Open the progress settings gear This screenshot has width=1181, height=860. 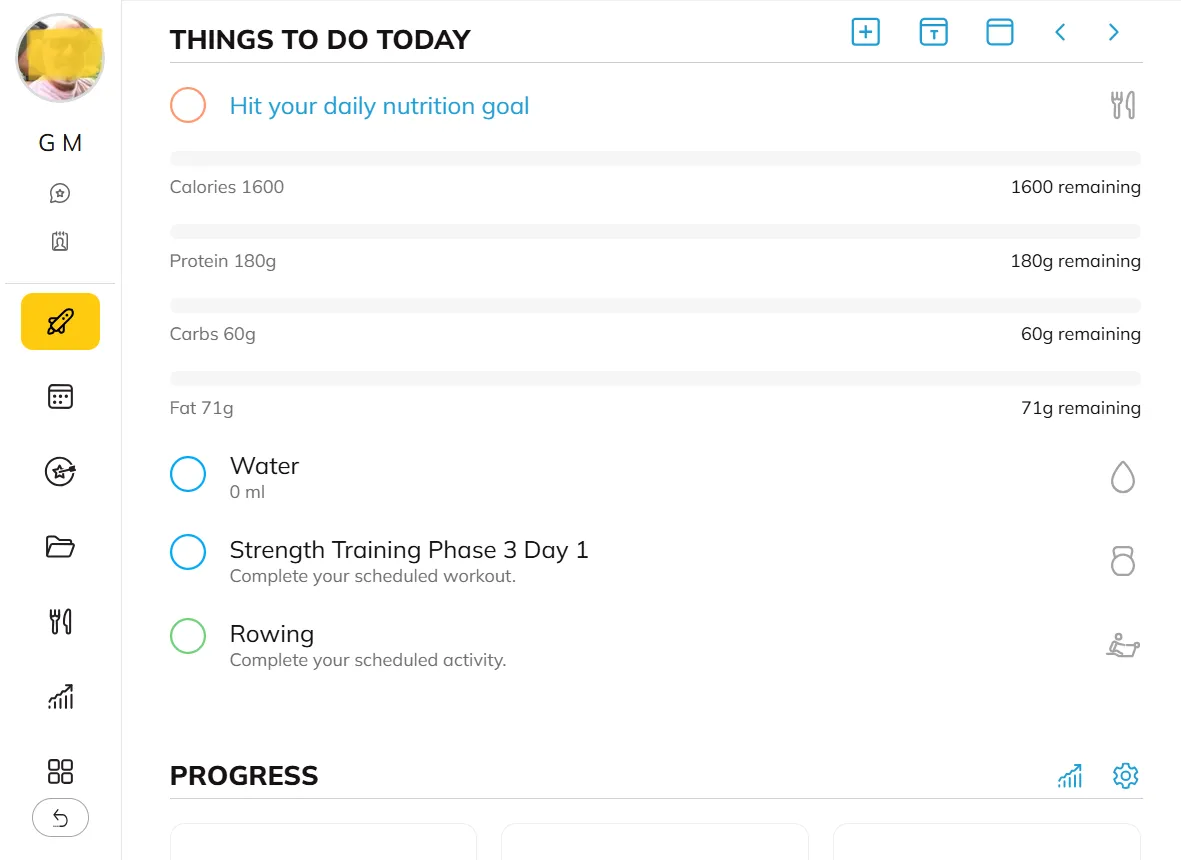pyautogui.click(x=1126, y=776)
